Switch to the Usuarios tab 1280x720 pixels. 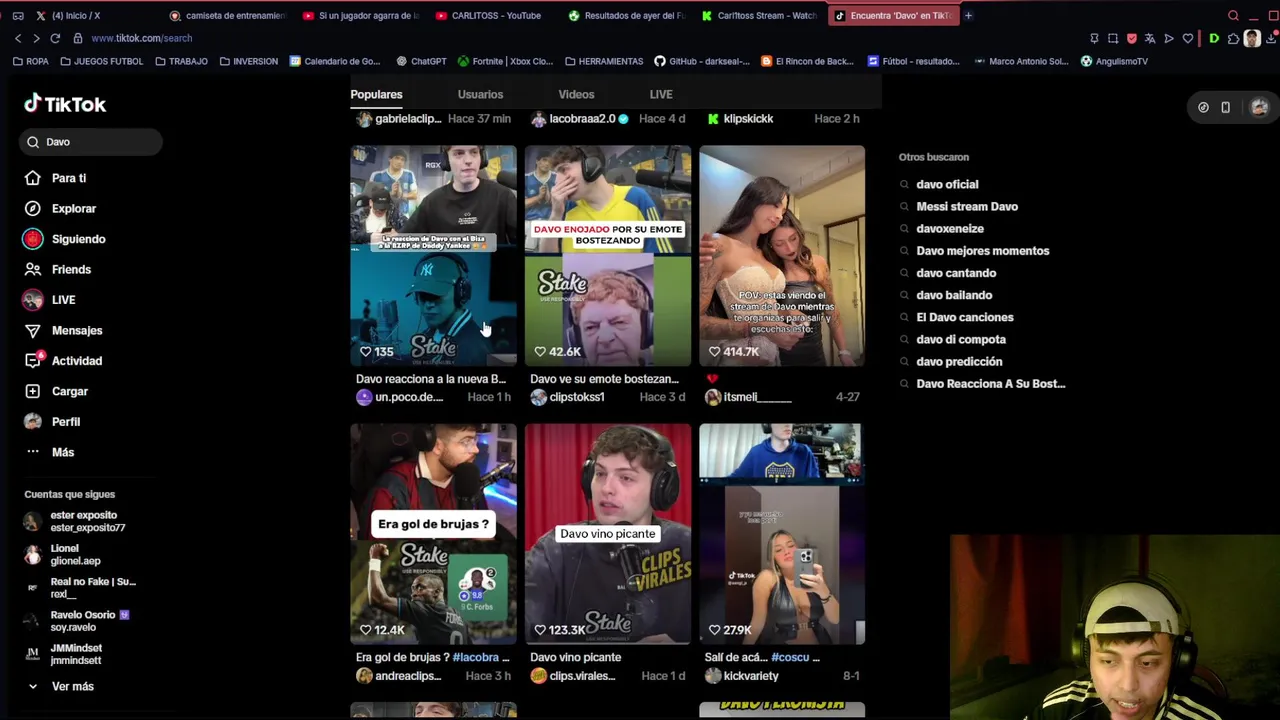(480, 94)
